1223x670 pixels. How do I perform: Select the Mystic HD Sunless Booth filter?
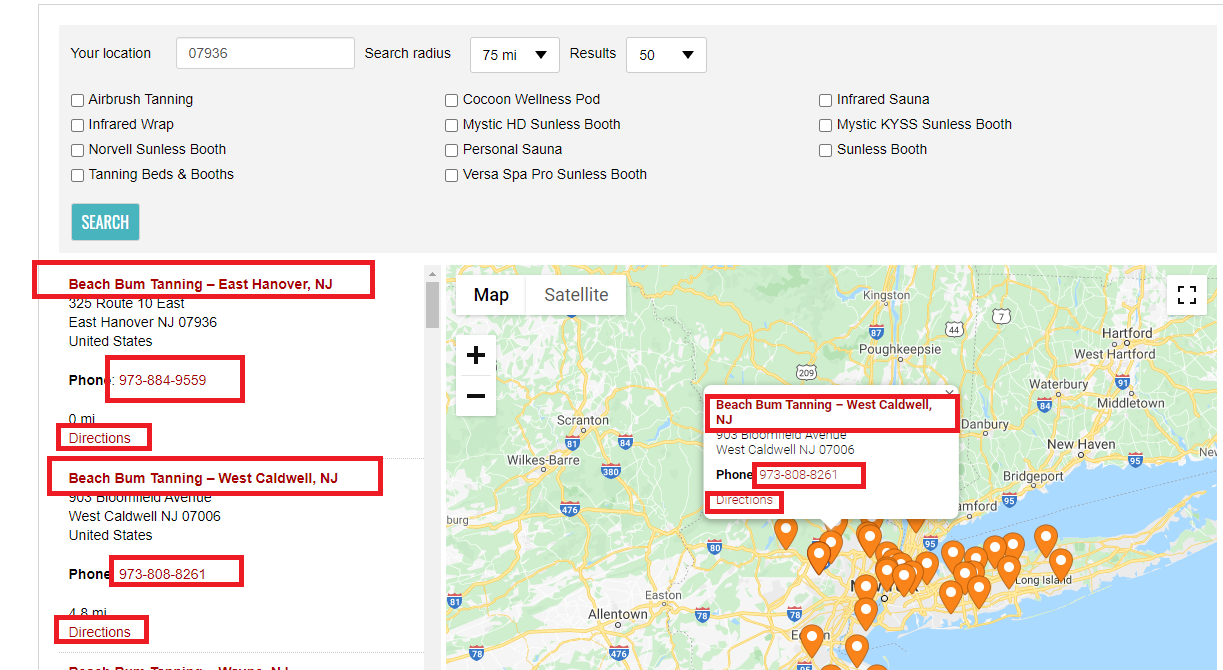452,125
